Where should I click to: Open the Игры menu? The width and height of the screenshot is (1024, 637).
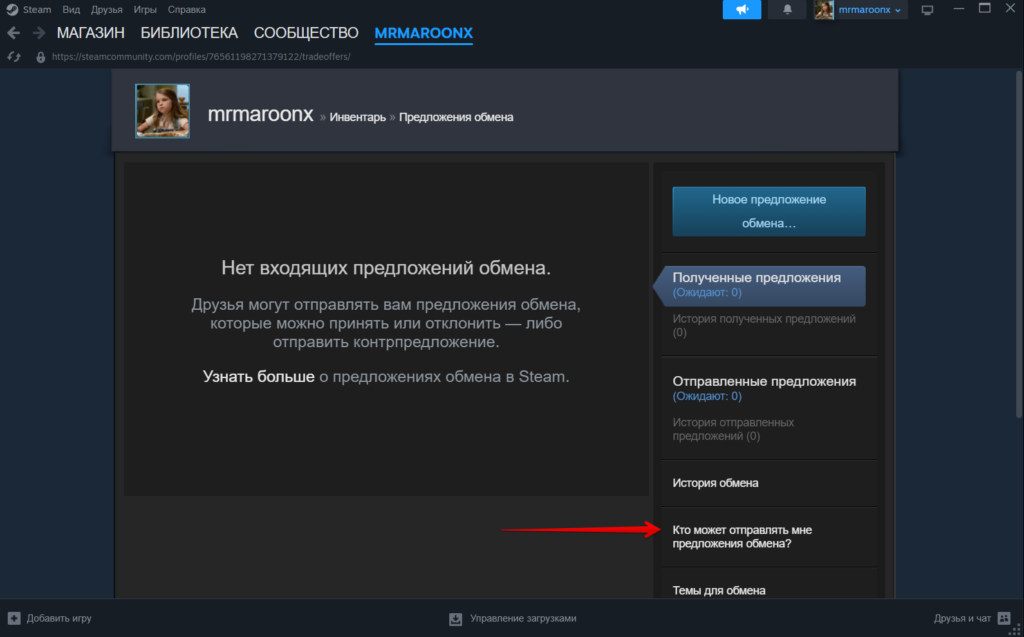point(145,10)
